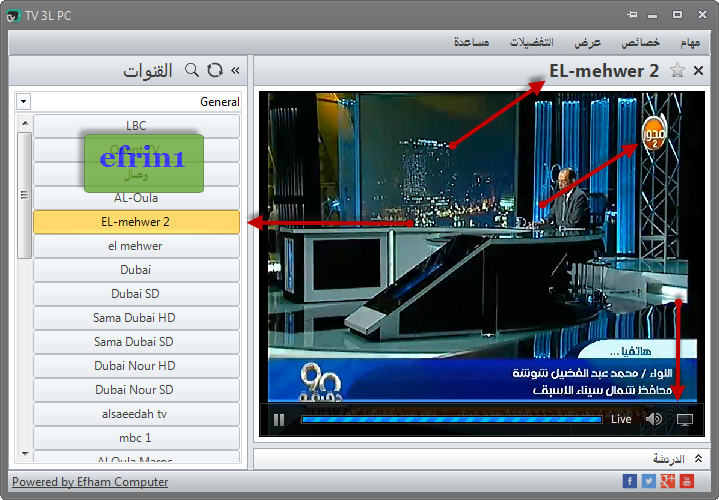This screenshot has width=719, height=500.
Task: Open the Twitter page icon
Action: [x=648, y=481]
